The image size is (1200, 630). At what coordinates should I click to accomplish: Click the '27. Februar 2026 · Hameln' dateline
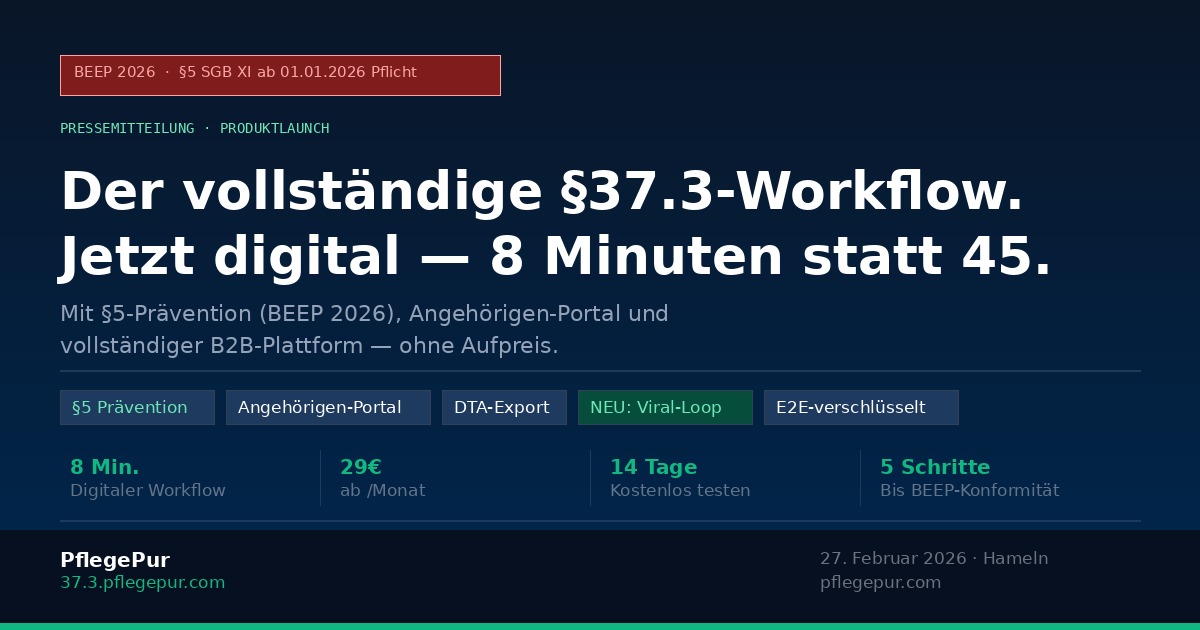pos(934,558)
